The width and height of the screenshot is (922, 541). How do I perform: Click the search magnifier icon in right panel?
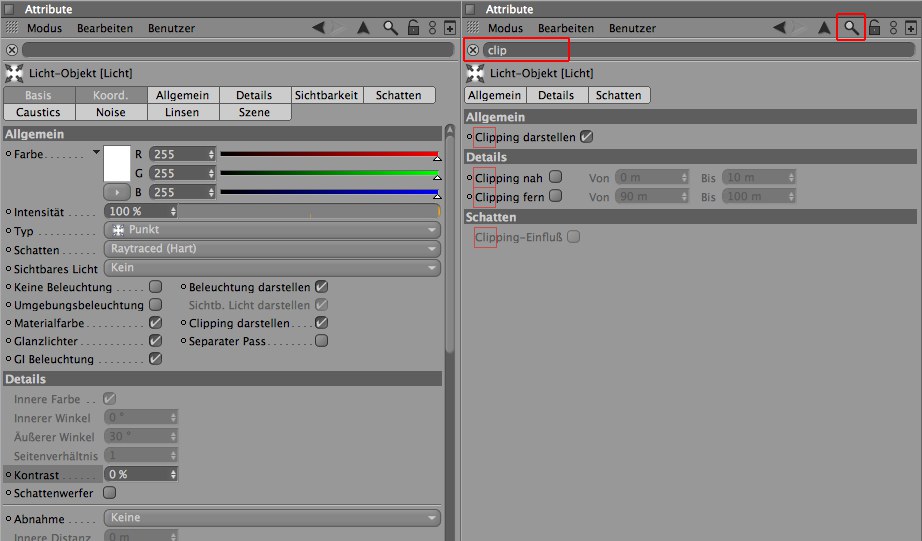(x=851, y=28)
